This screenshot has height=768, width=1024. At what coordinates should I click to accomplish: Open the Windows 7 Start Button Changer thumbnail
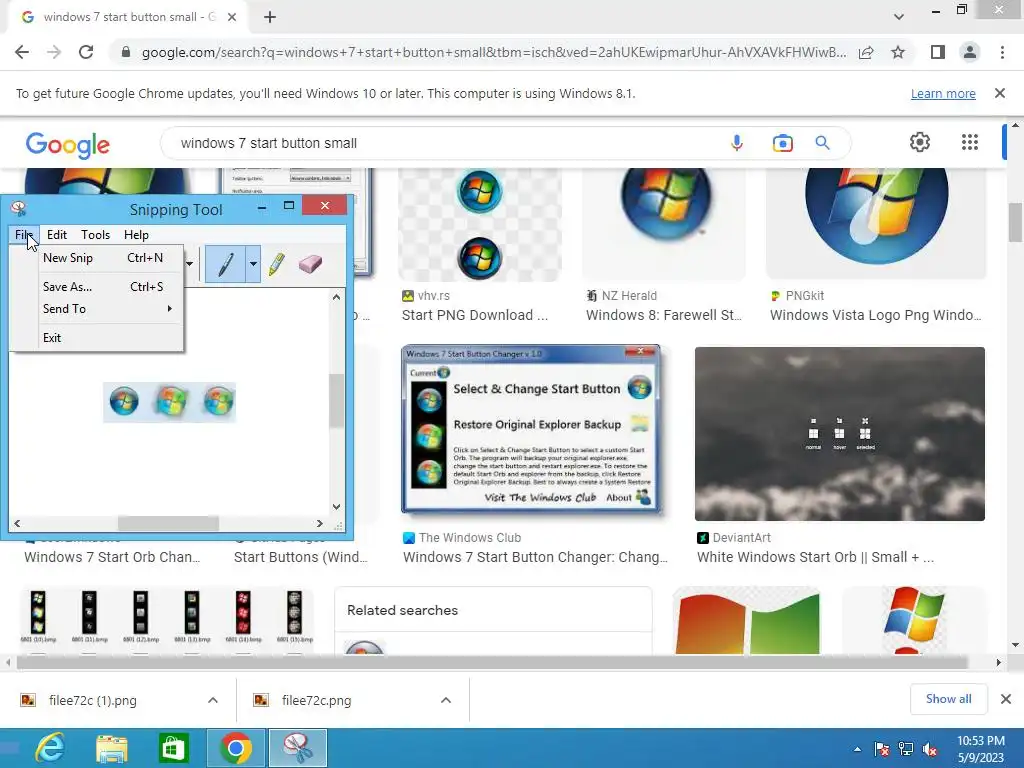point(530,431)
